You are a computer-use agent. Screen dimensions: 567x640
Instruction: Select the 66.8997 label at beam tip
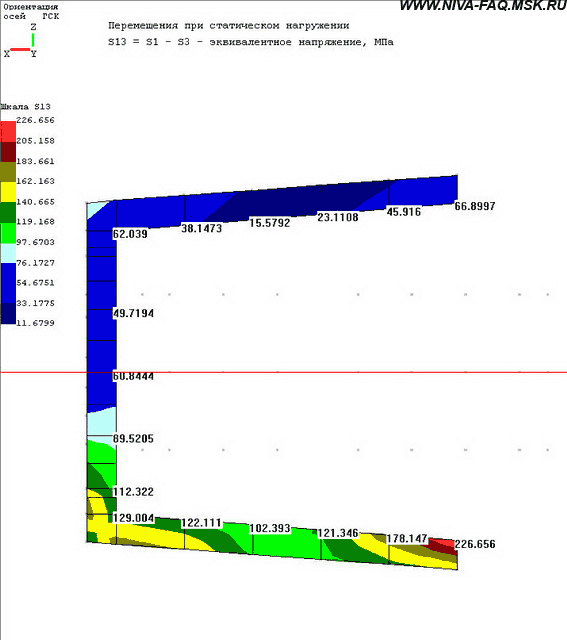[x=475, y=206]
